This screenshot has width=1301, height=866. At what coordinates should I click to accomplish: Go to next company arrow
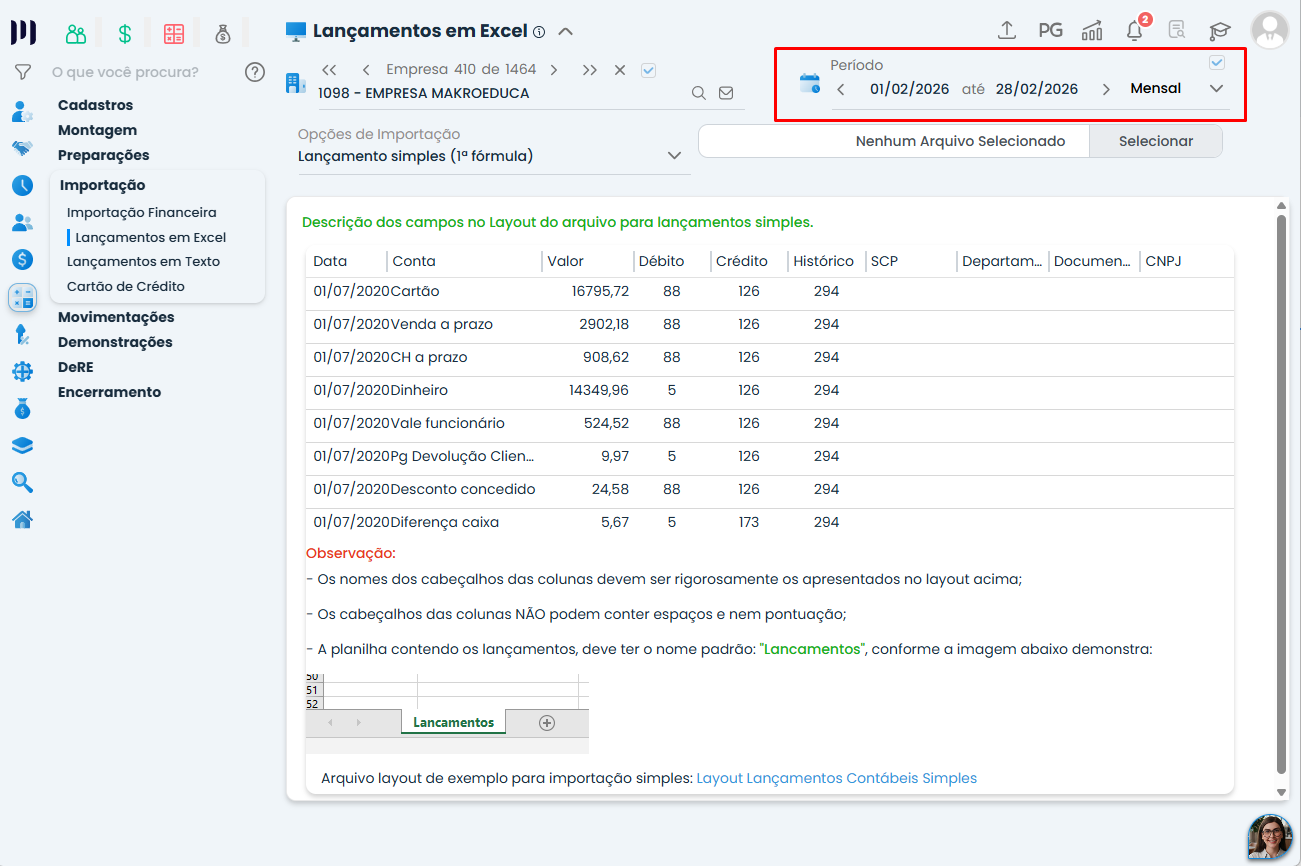(x=554, y=70)
